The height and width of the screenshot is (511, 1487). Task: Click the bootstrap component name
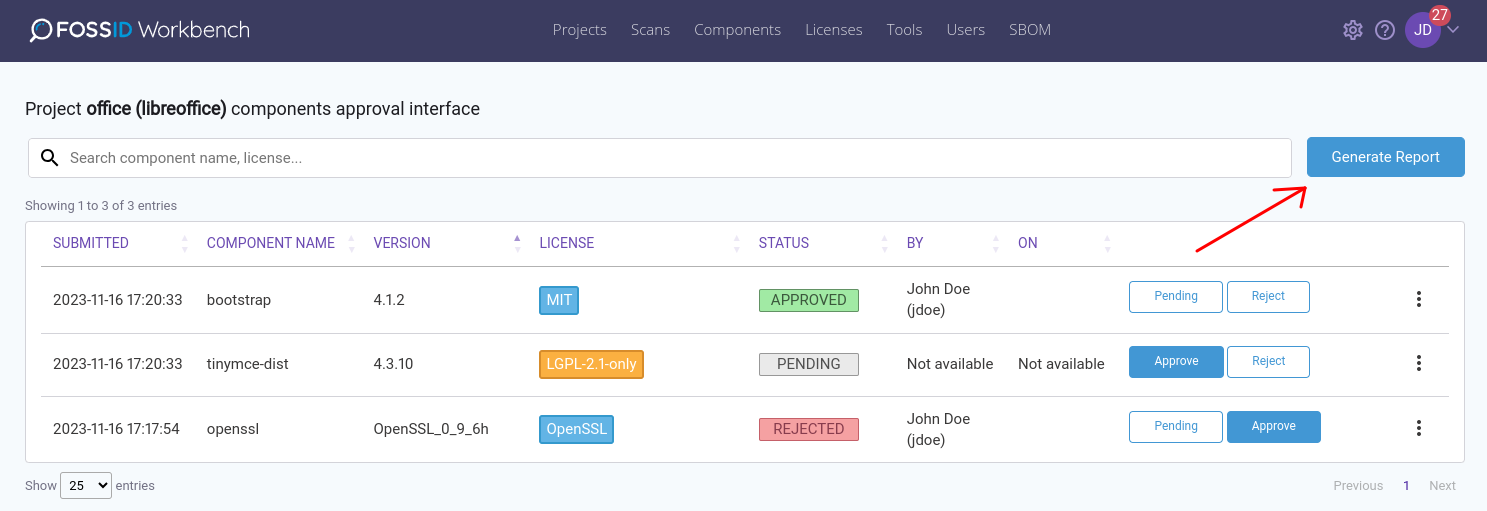tap(239, 300)
